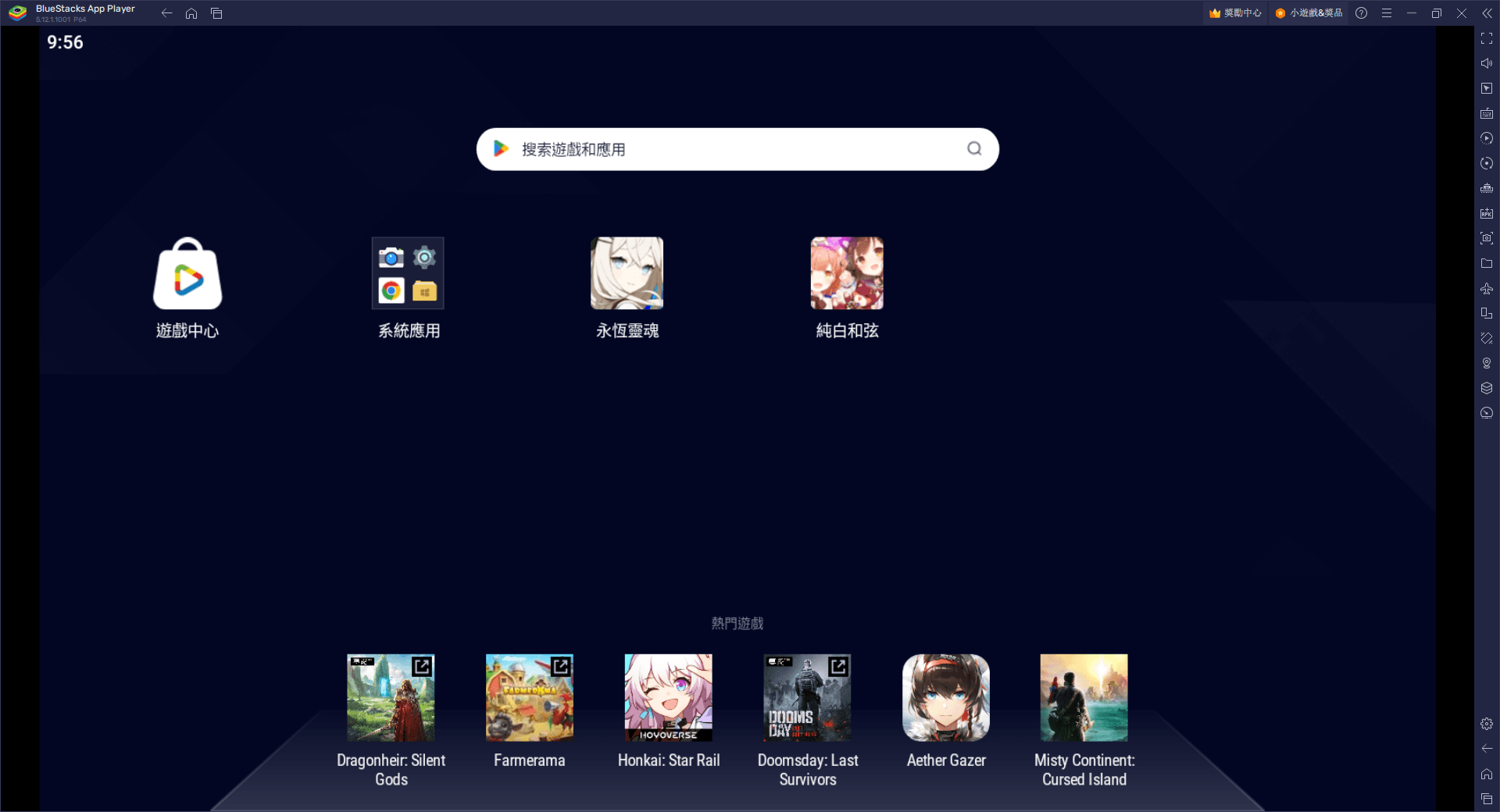Click the sync operations circular icon
The width and height of the screenshot is (1500, 812).
[1487, 163]
